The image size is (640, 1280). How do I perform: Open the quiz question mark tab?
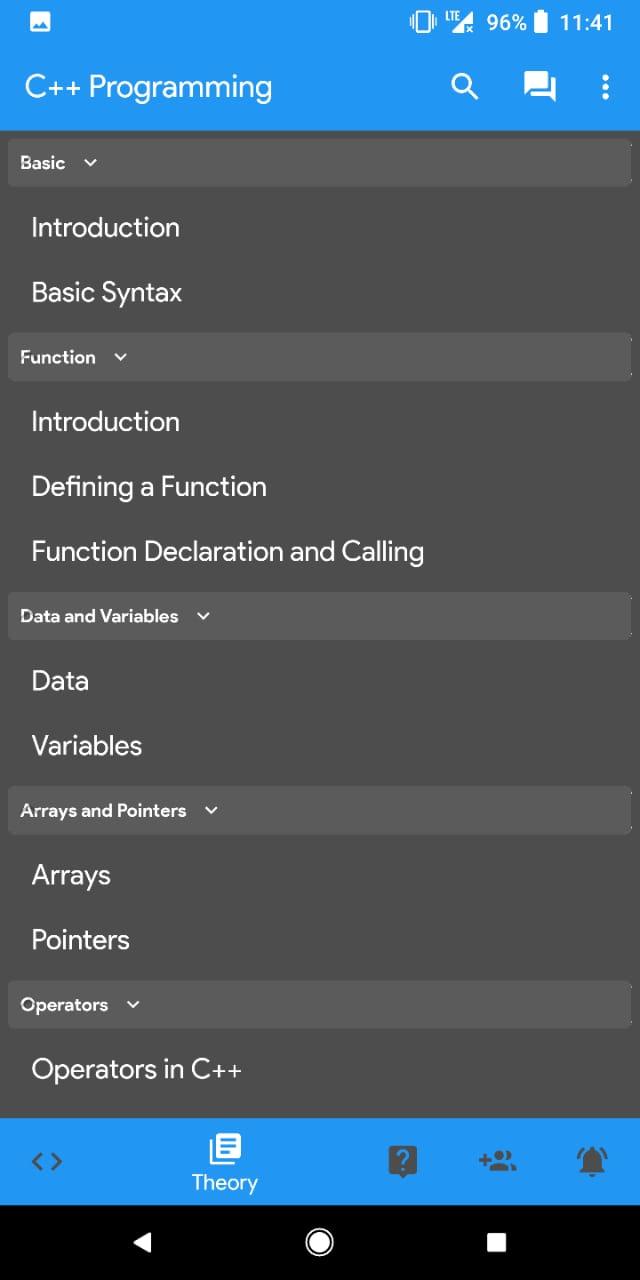(402, 1161)
